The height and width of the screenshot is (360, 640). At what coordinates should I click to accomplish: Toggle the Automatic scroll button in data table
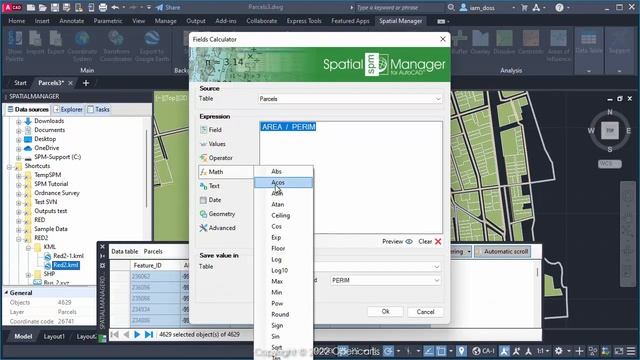click(502, 252)
